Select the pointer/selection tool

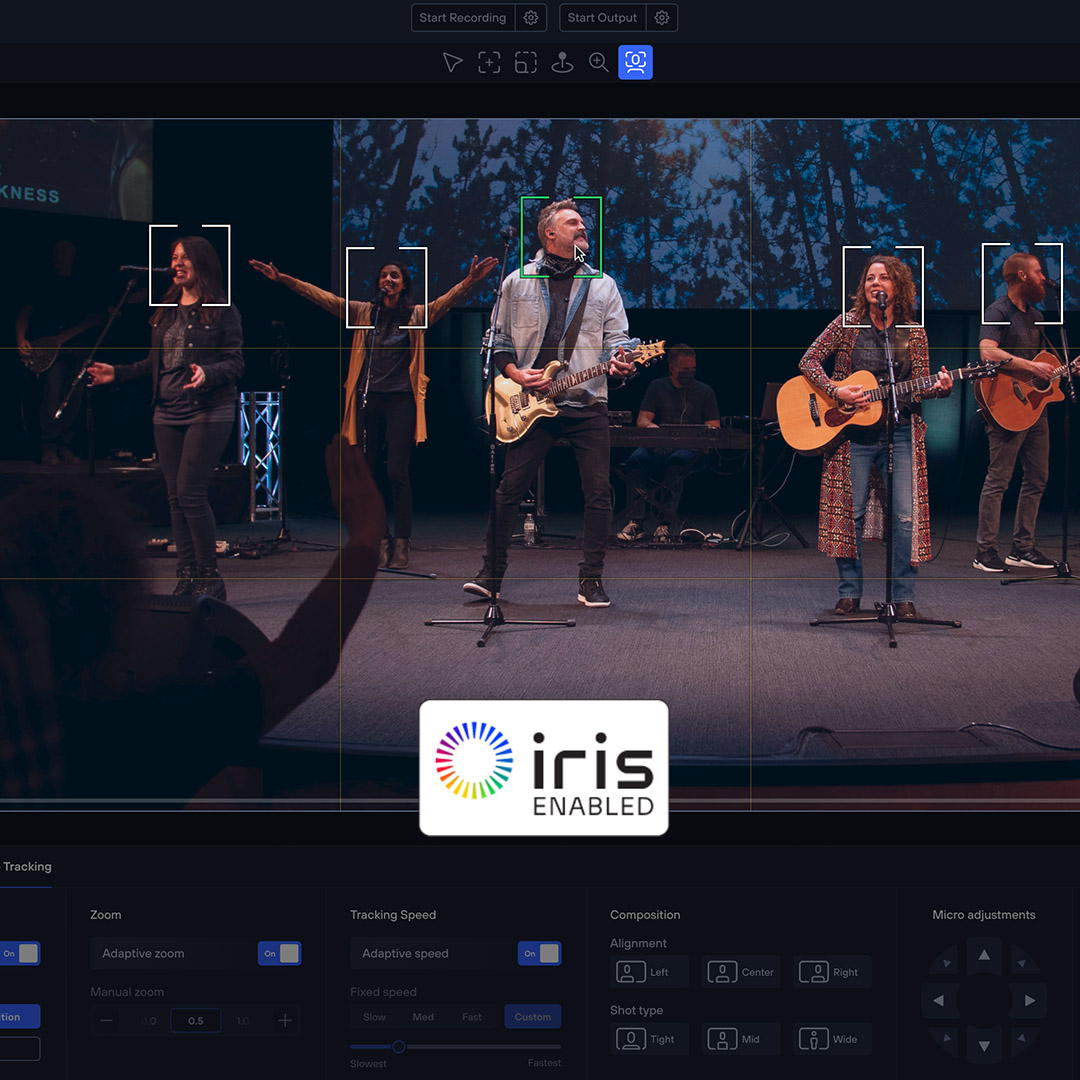pyautogui.click(x=452, y=62)
